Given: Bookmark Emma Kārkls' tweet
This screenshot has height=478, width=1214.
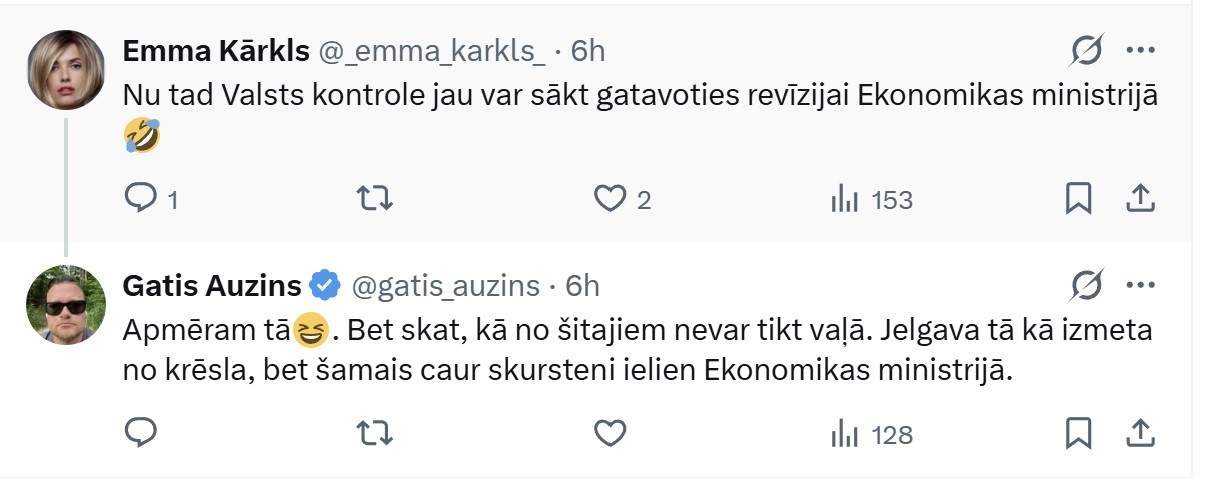Looking at the screenshot, I should 1078,200.
